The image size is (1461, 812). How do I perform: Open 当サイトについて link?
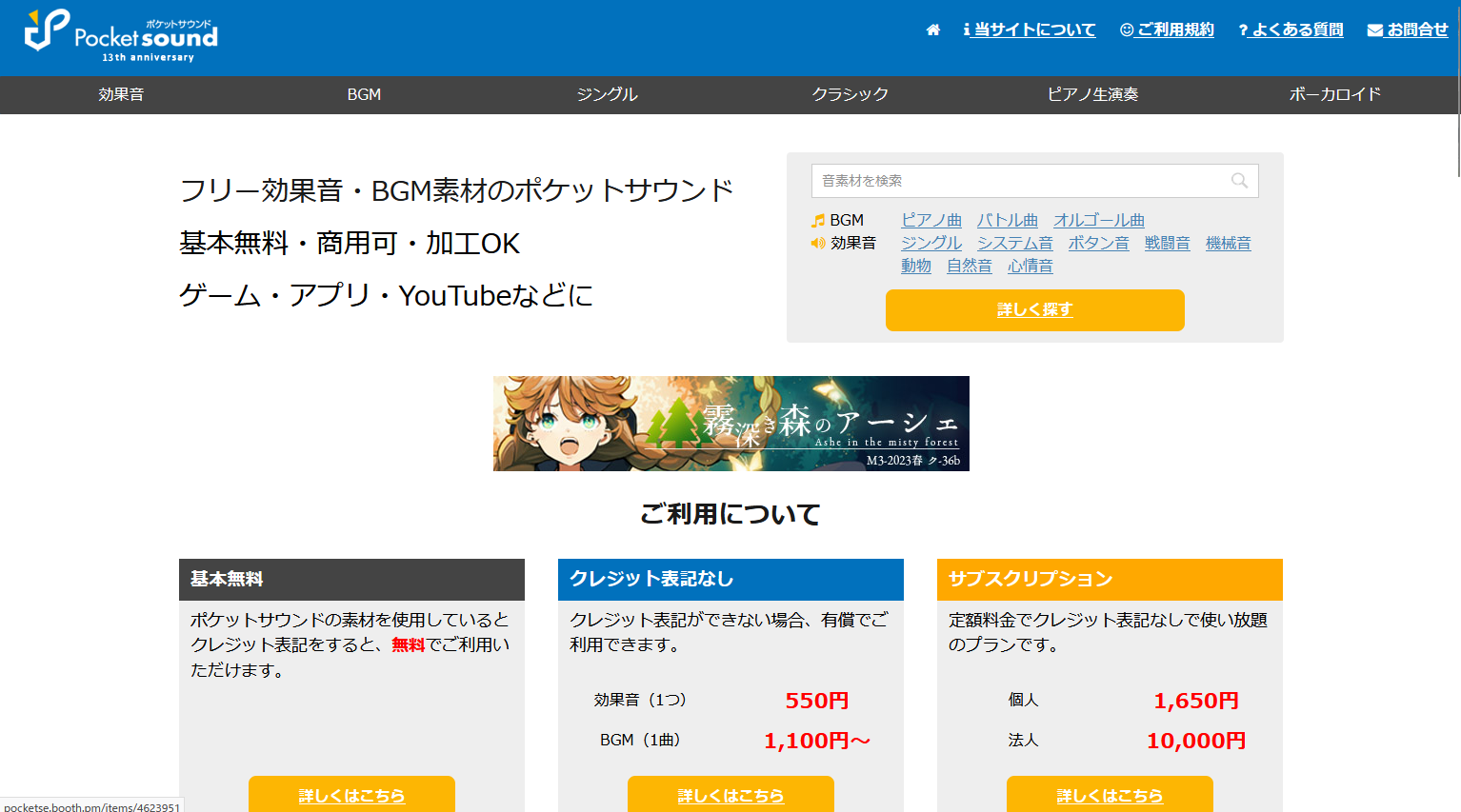coord(1030,30)
